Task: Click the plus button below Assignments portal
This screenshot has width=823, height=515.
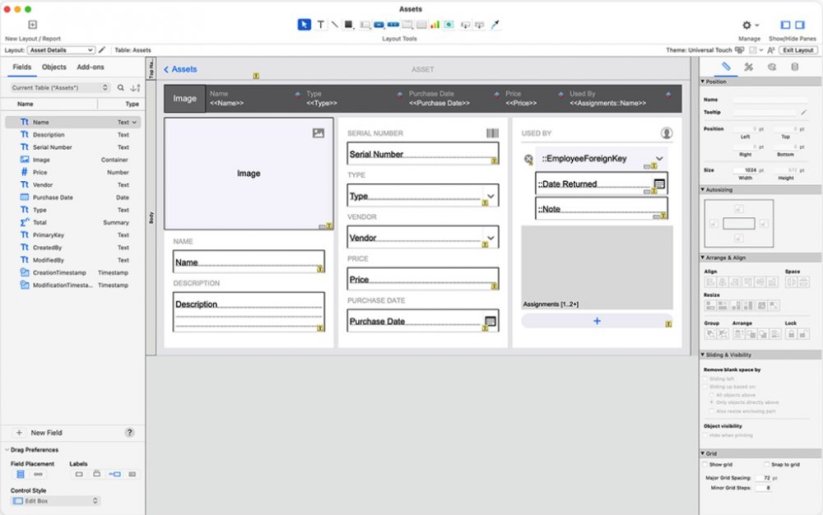Action: pyautogui.click(x=597, y=321)
